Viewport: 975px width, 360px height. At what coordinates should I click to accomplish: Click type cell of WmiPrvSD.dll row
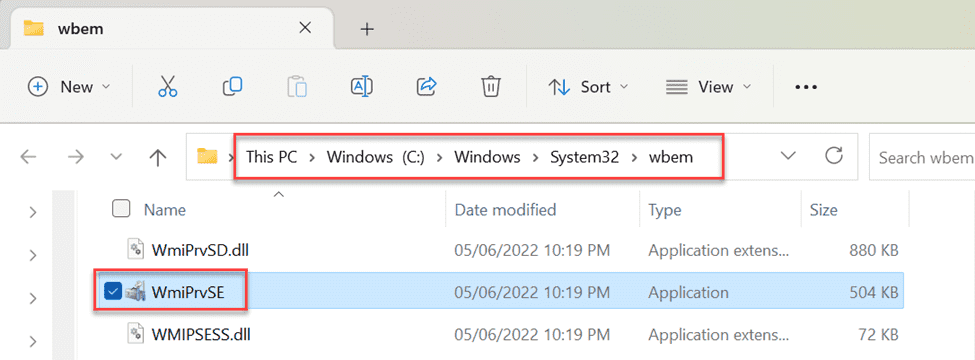pyautogui.click(x=719, y=251)
